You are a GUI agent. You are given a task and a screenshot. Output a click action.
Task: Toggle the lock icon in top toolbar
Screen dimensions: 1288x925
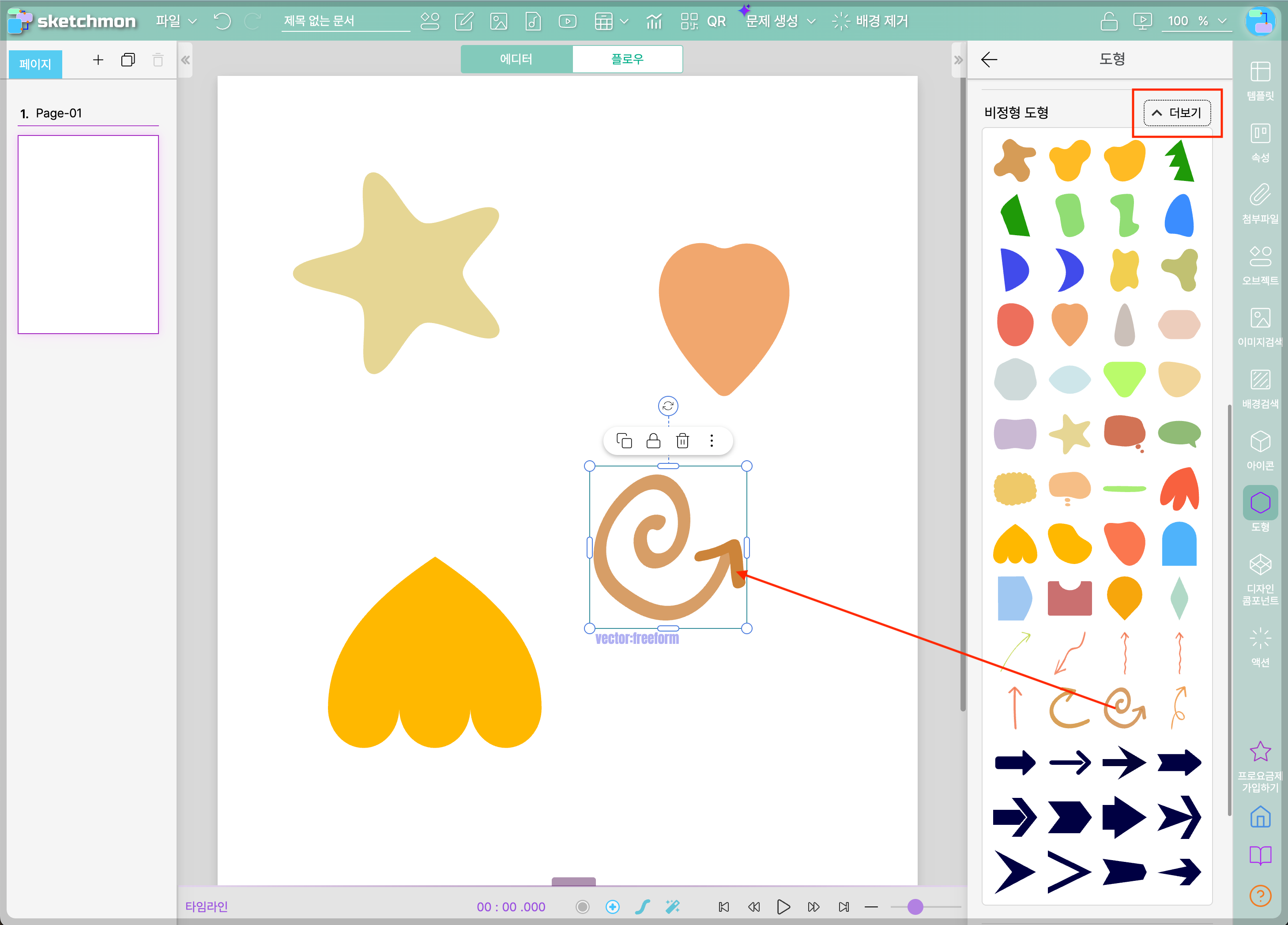click(1108, 22)
